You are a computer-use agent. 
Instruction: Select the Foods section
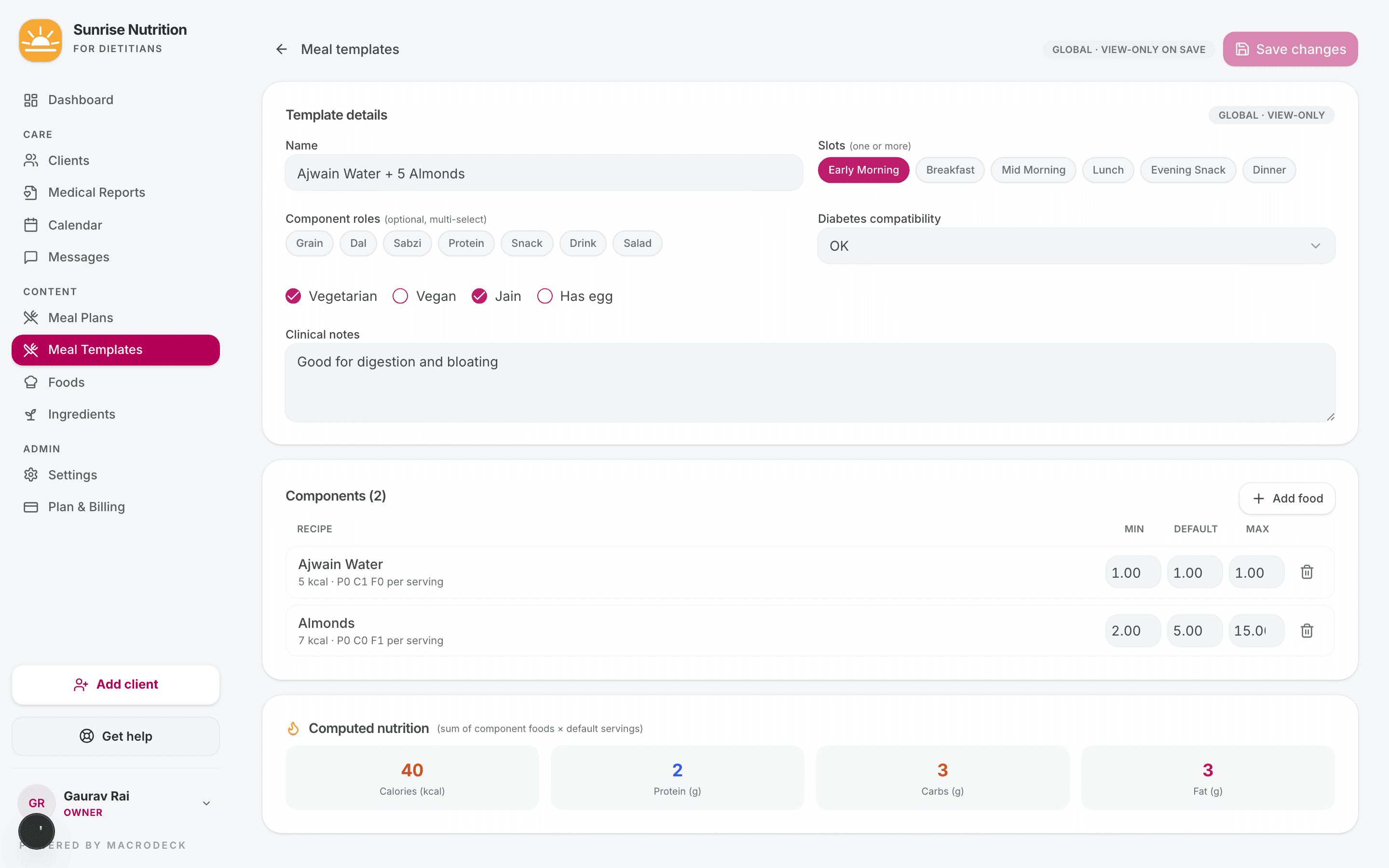pos(67,382)
